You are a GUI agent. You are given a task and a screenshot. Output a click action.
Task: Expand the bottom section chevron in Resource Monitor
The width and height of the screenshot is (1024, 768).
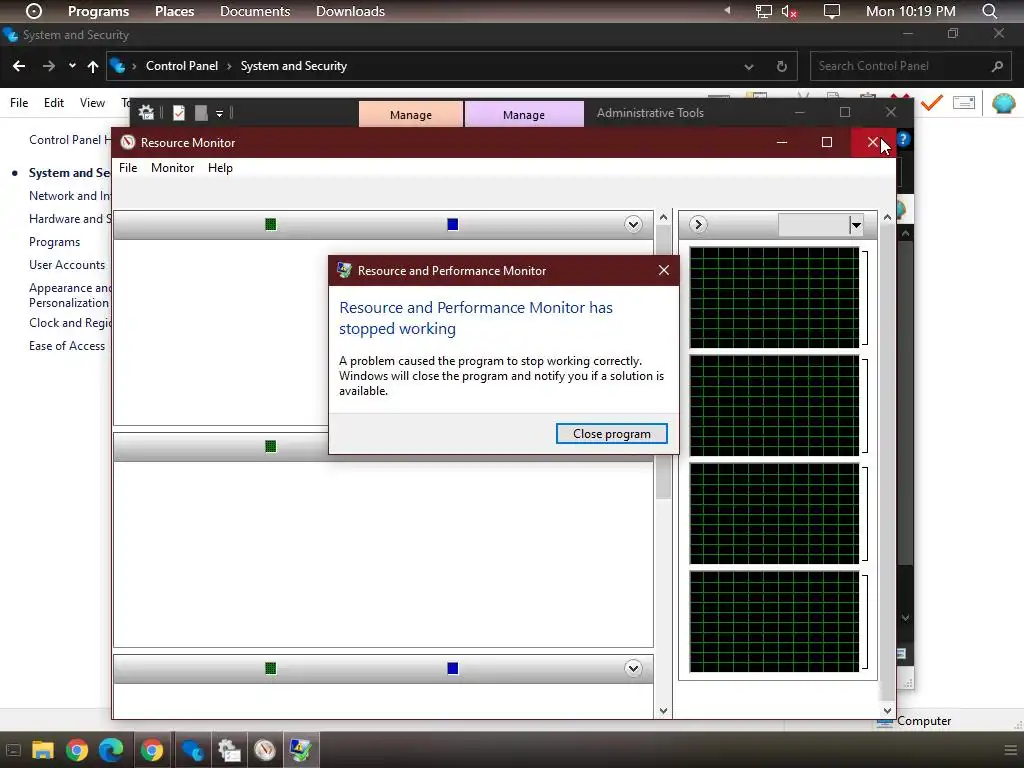(x=633, y=669)
